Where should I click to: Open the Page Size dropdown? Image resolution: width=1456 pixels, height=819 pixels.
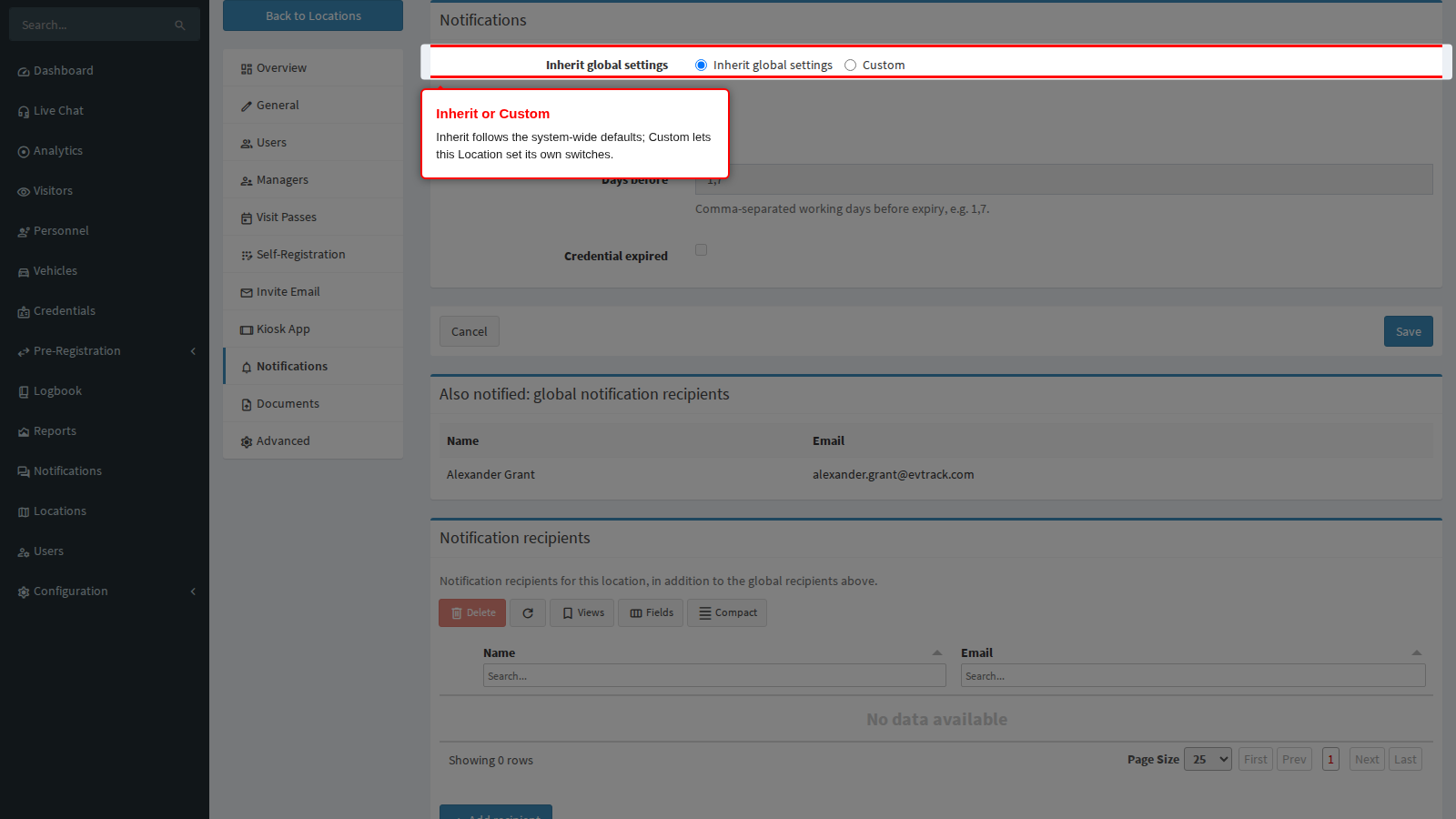click(1208, 760)
